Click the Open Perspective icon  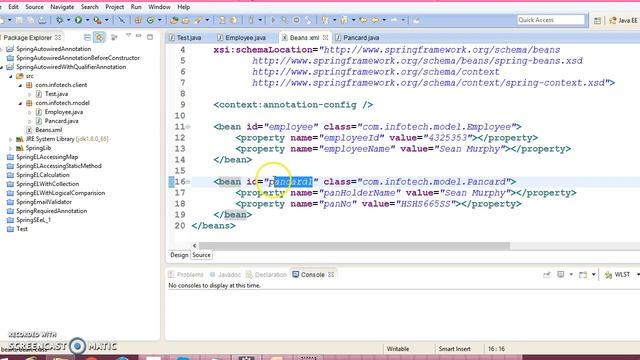point(598,20)
